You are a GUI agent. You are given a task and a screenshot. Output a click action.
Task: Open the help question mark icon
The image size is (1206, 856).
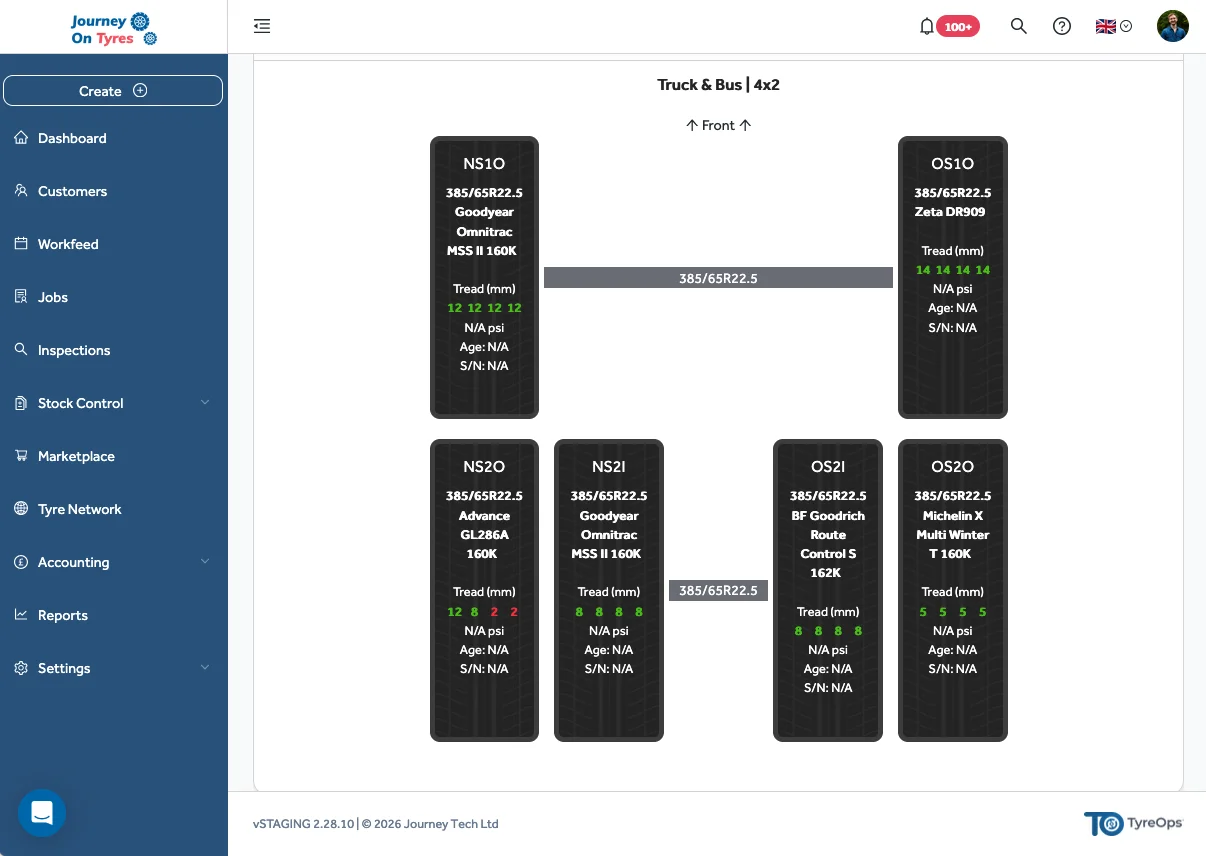coord(1062,26)
